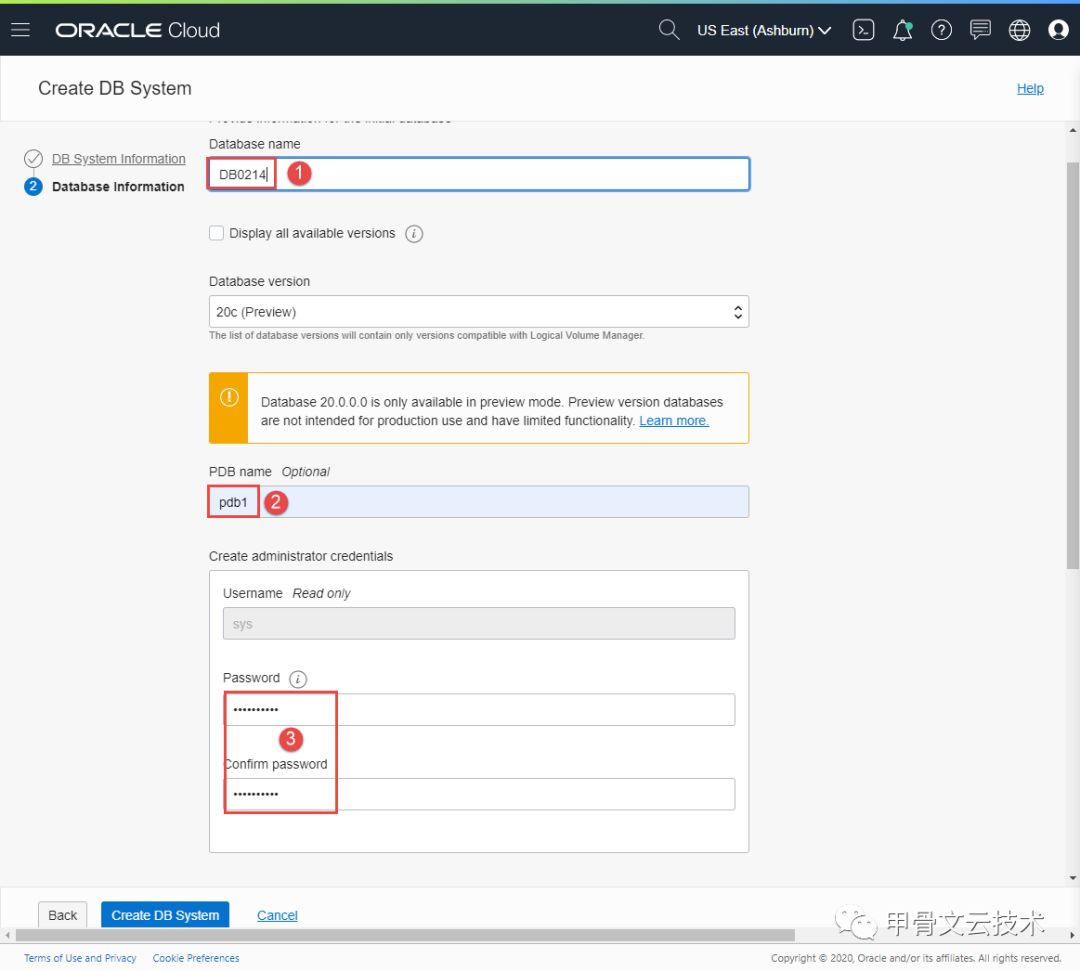This screenshot has width=1080, height=971.
Task: Open Cookie Preferences link
Action: 196,958
